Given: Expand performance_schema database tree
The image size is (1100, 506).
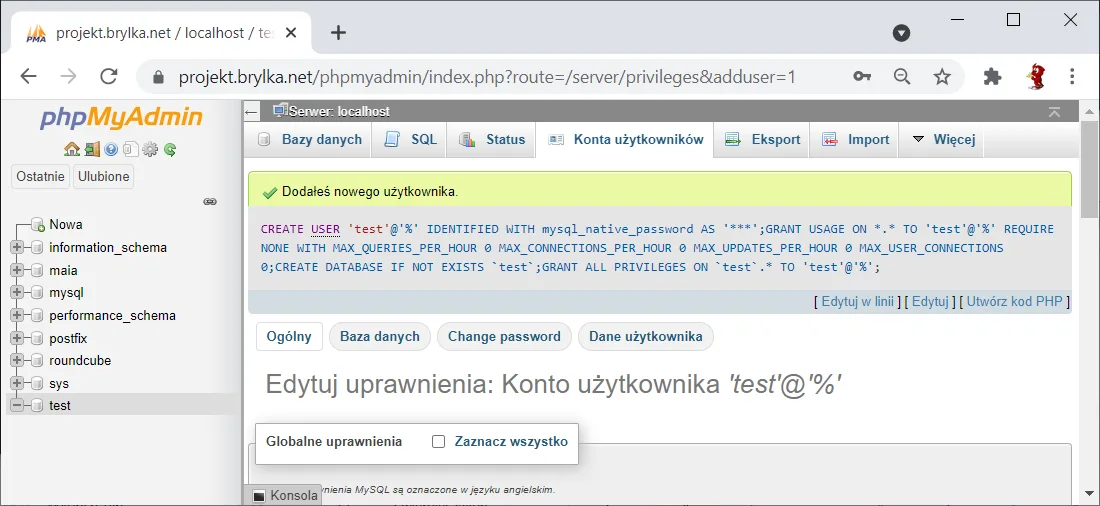Looking at the screenshot, I should 17,316.
